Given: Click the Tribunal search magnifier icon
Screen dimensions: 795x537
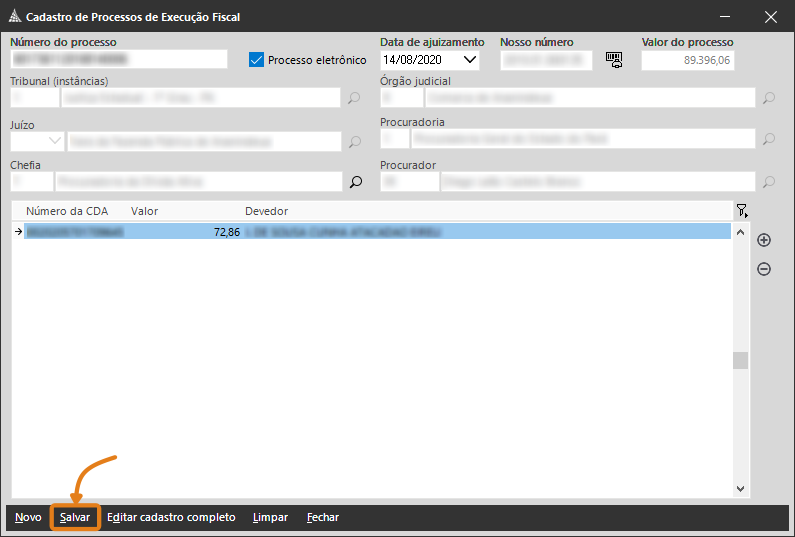Looking at the screenshot, I should 354,99.
